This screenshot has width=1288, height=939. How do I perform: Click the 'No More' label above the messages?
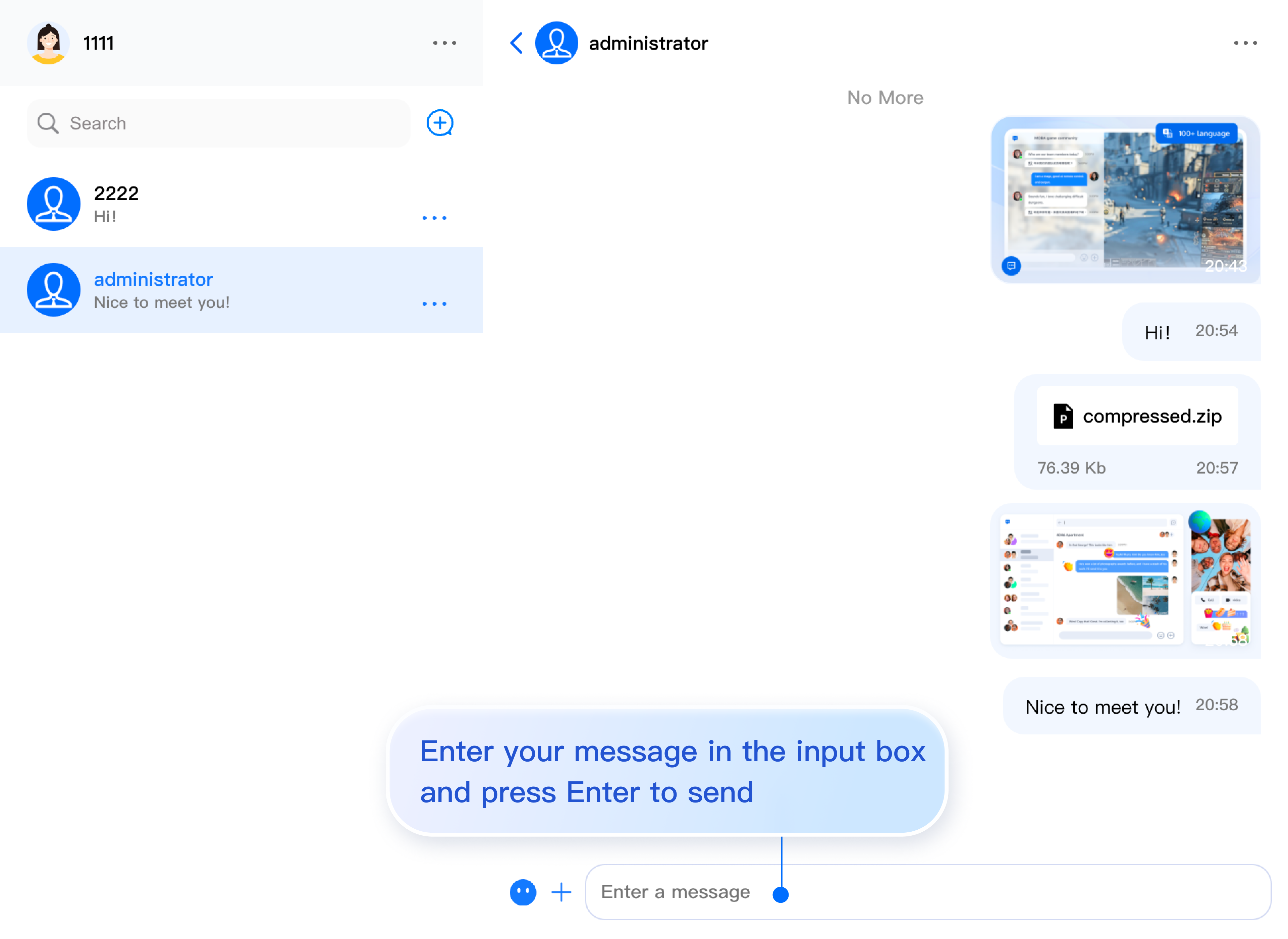click(885, 98)
